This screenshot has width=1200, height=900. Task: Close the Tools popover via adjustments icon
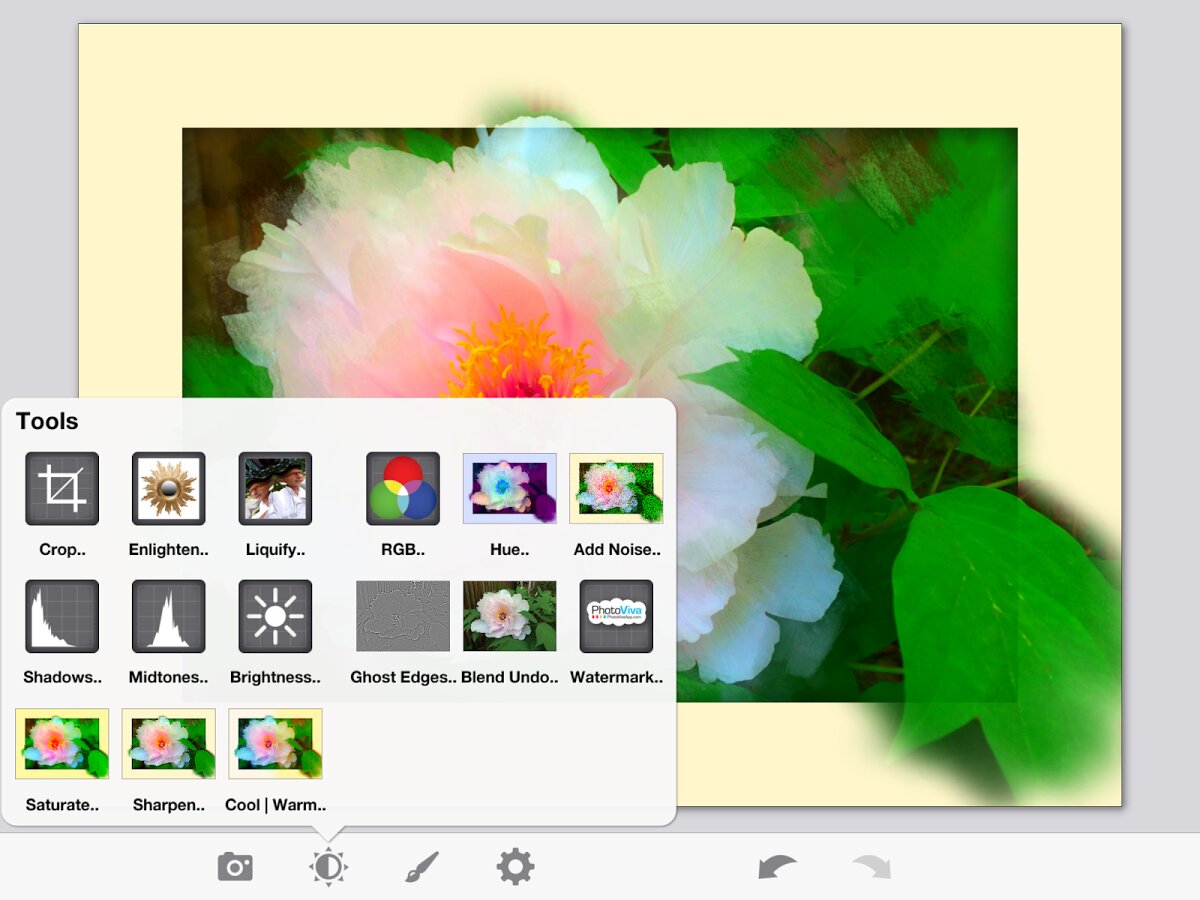coord(328,867)
